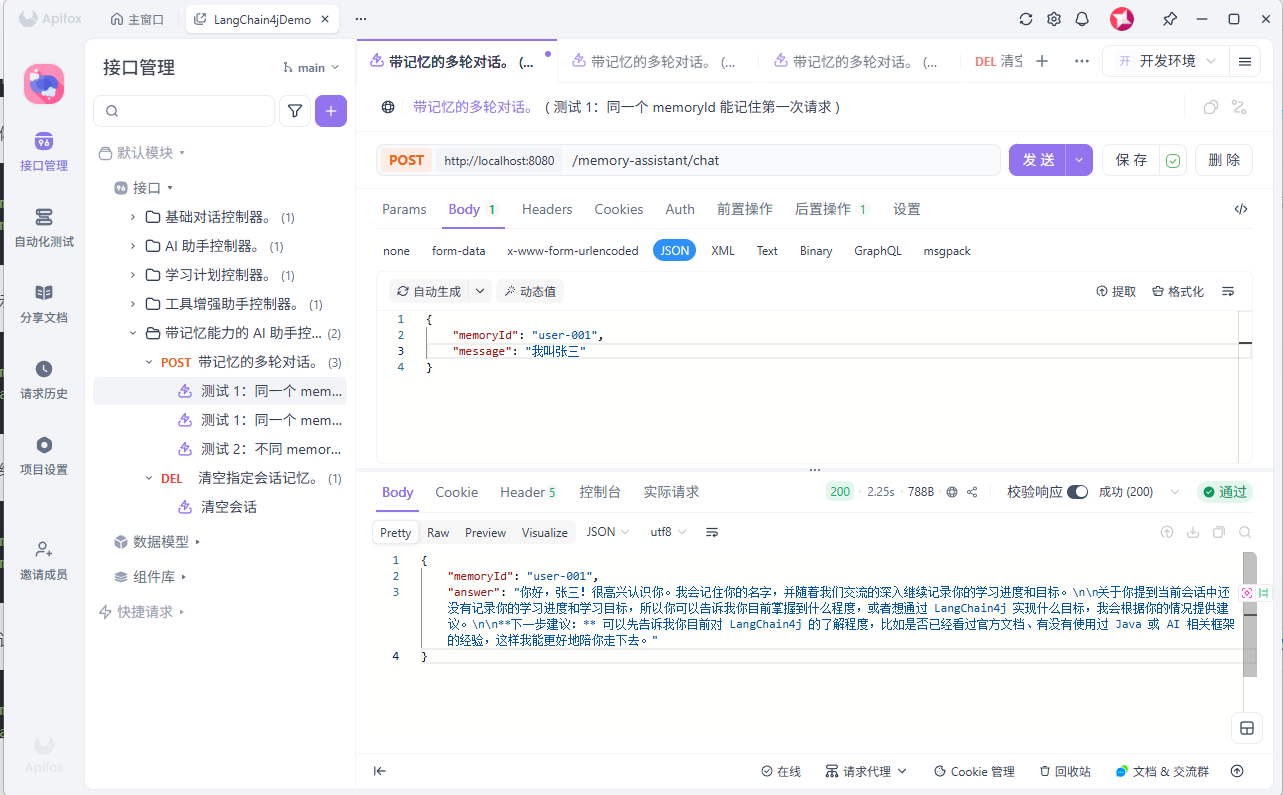Click the user avatar in title bar
The height and width of the screenshot is (795, 1283).
[1122, 19]
